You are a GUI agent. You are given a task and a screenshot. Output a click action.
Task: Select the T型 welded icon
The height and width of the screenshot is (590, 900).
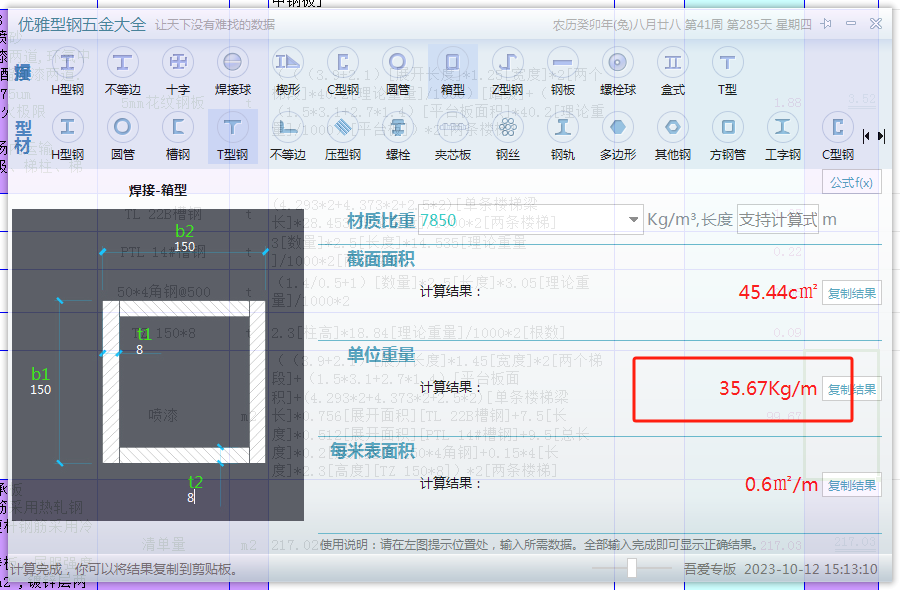(727, 72)
